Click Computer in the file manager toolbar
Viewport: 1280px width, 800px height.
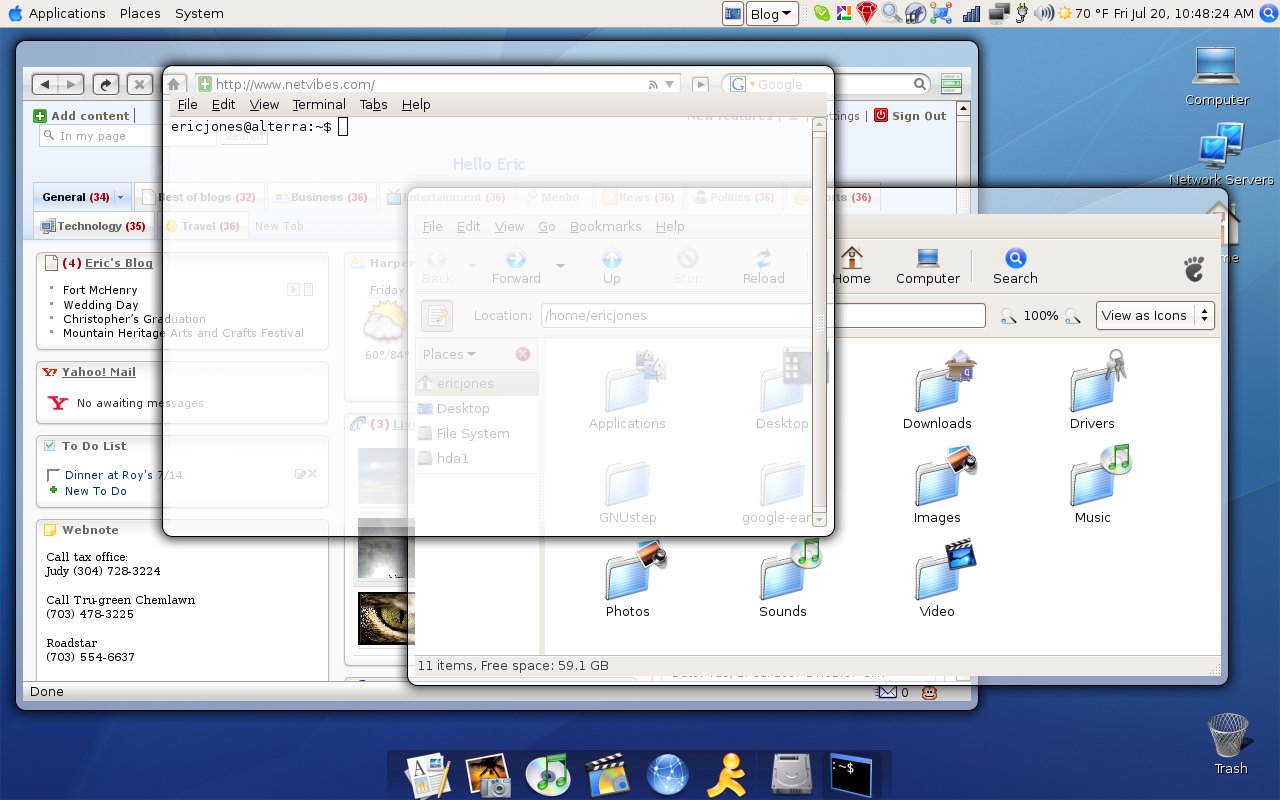click(x=927, y=266)
